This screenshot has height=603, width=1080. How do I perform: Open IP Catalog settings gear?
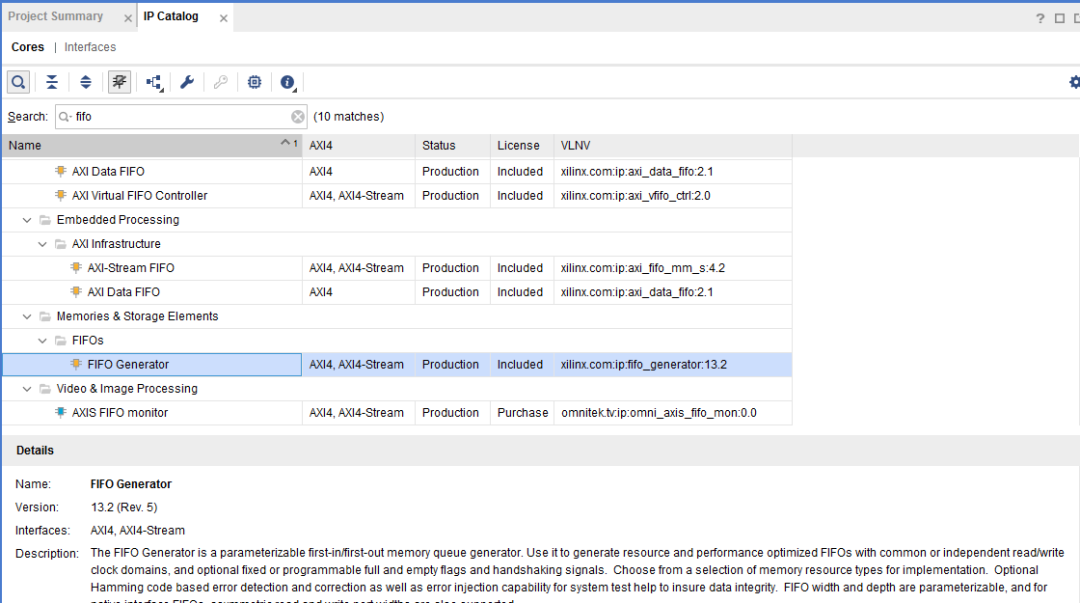[1074, 82]
